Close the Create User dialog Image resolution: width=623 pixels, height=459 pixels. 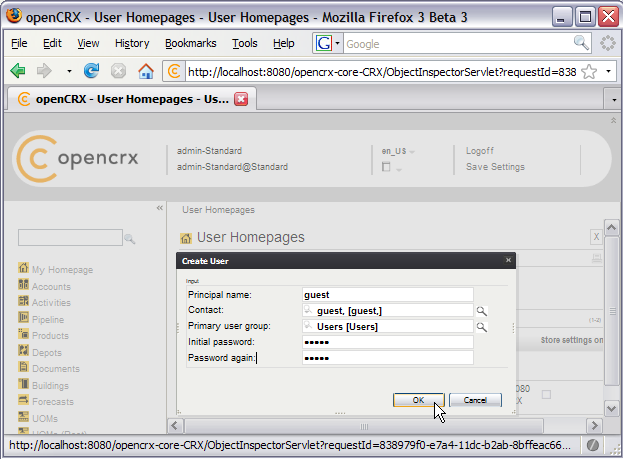coord(508,260)
